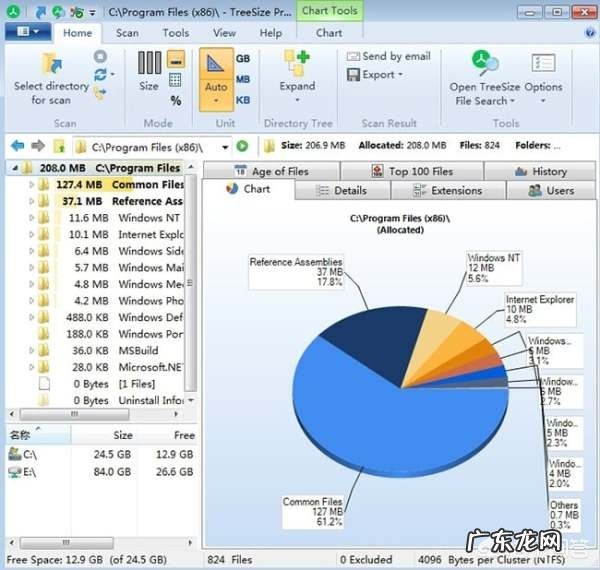Sort drive list by Size column header
600x570 pixels.
tap(122, 435)
